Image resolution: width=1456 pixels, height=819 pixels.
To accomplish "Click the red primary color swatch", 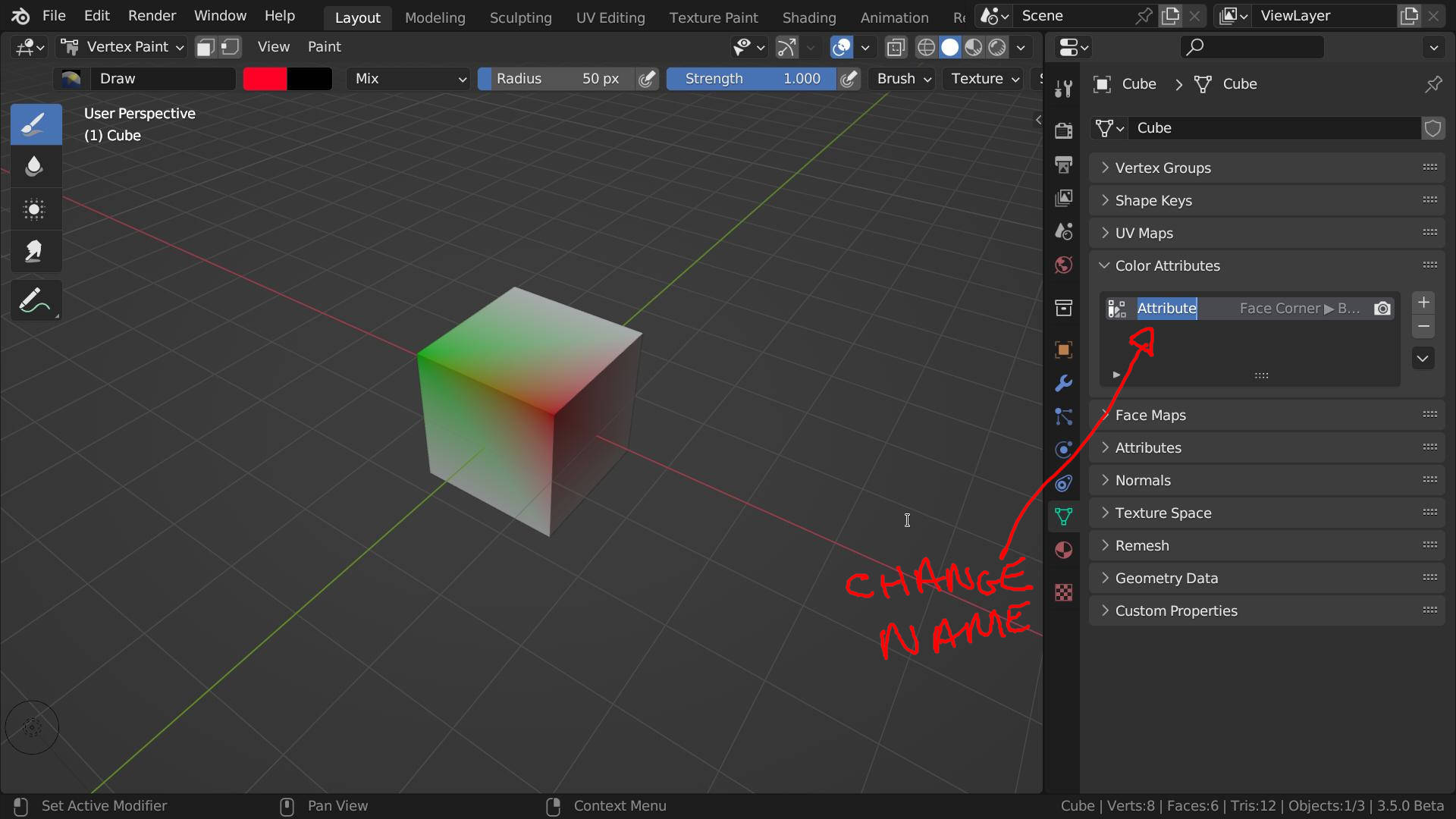I will click(x=265, y=78).
